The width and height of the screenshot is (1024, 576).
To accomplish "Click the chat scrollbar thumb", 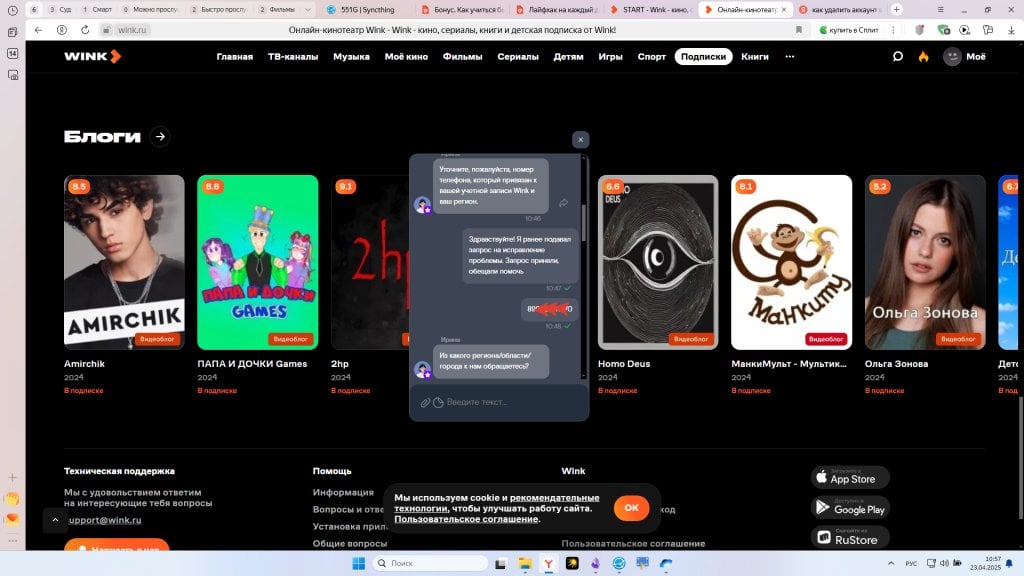I will coord(584,222).
